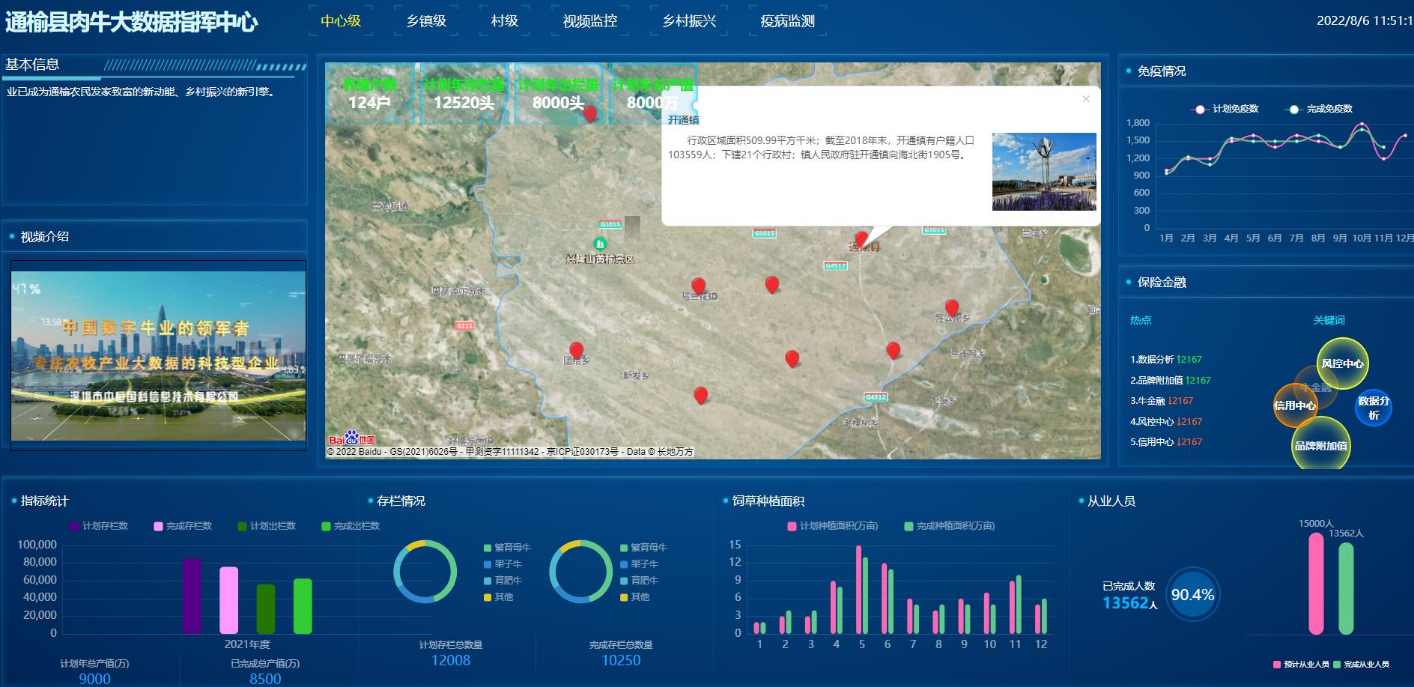
Task: Click the map marker at 团结乡
Action: (576, 350)
